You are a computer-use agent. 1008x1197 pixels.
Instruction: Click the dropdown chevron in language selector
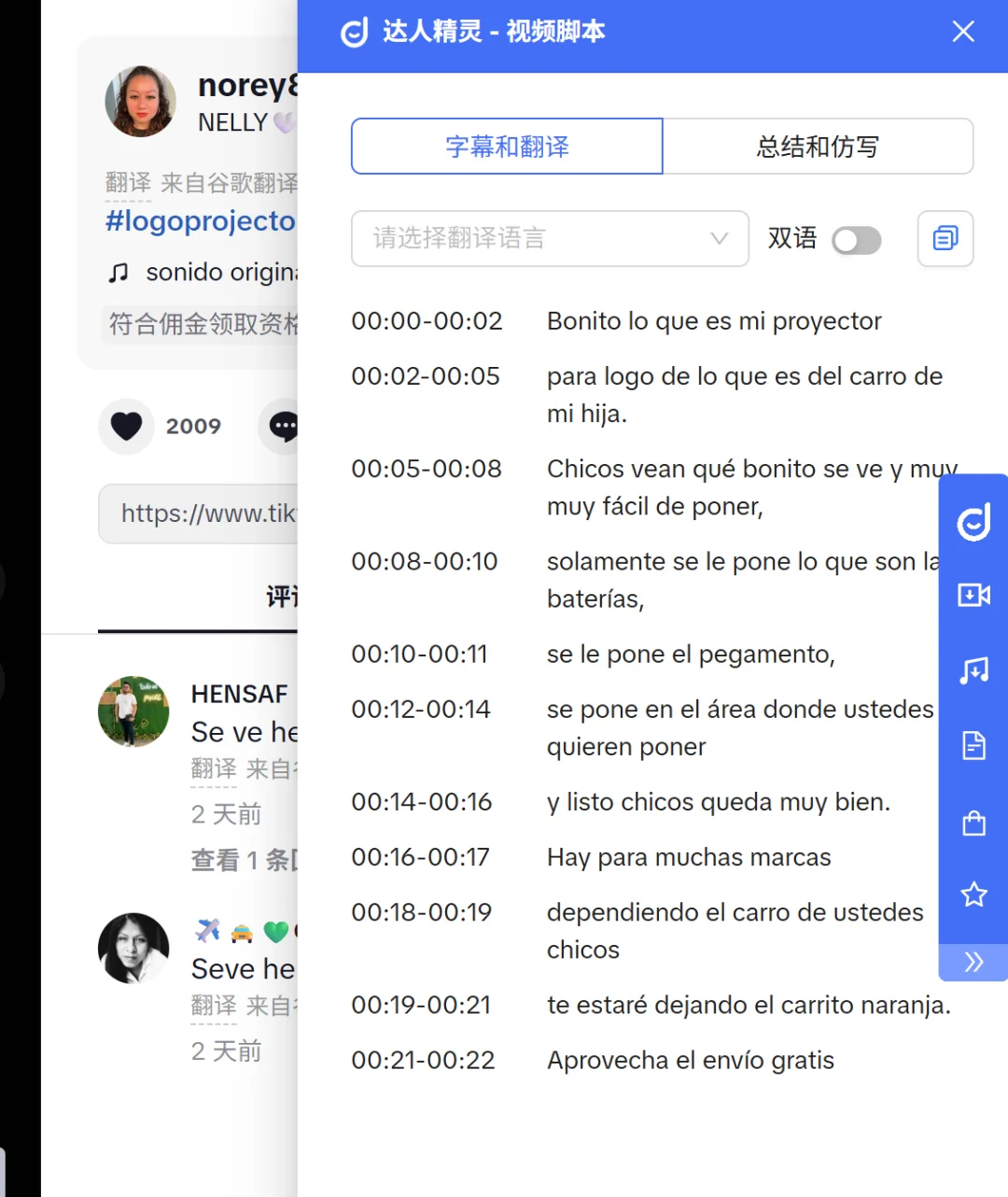[718, 239]
